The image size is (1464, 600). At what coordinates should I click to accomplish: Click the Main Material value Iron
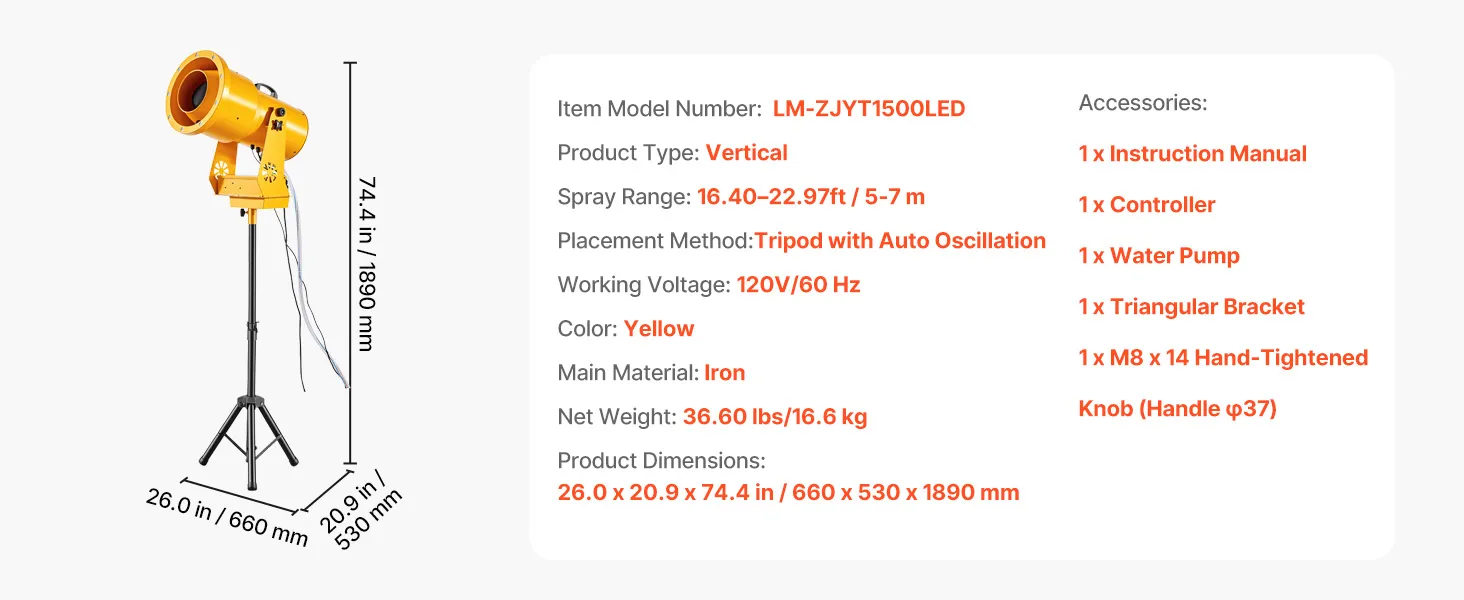click(x=724, y=373)
